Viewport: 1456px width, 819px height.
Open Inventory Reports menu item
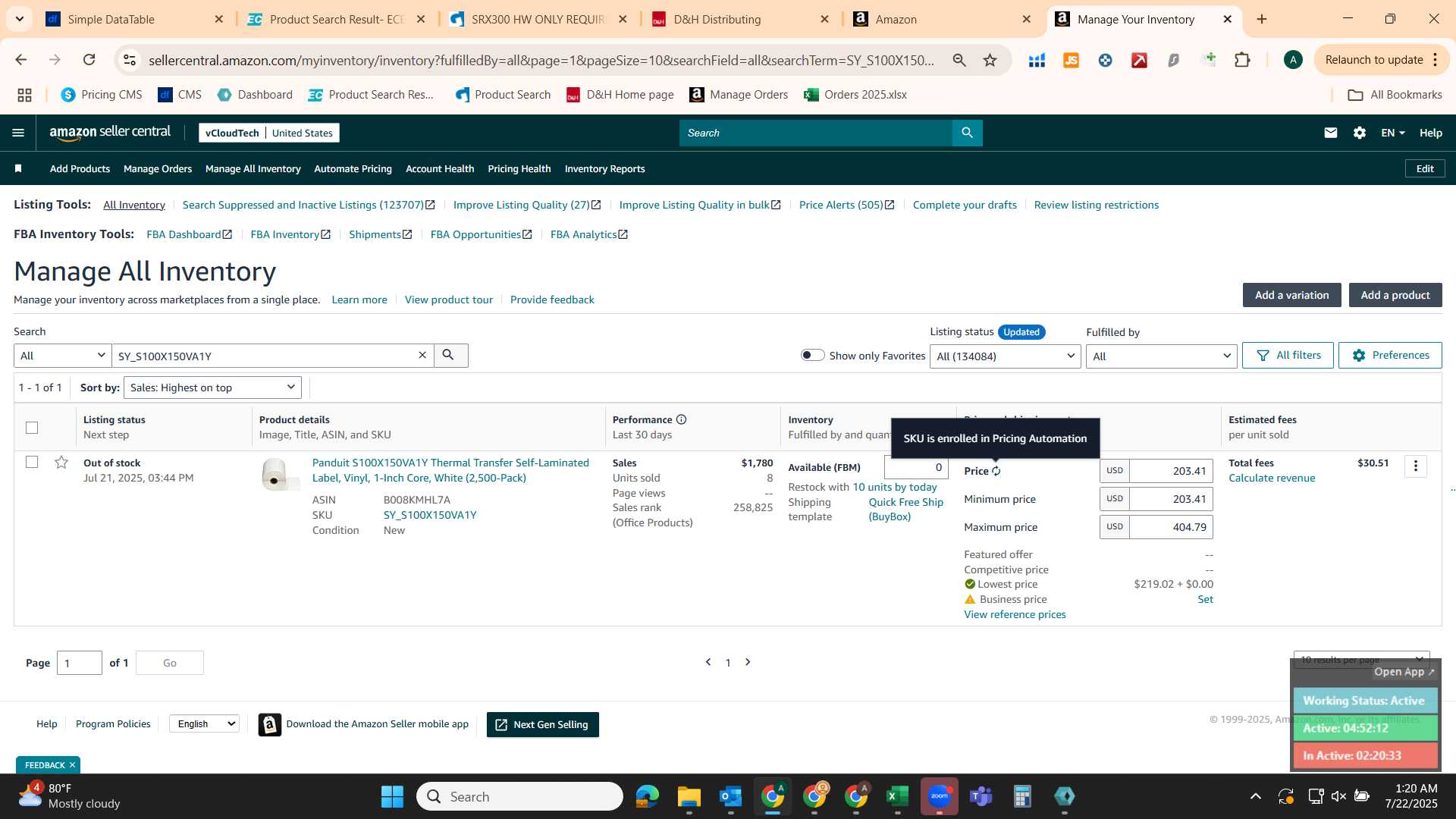[x=604, y=168]
